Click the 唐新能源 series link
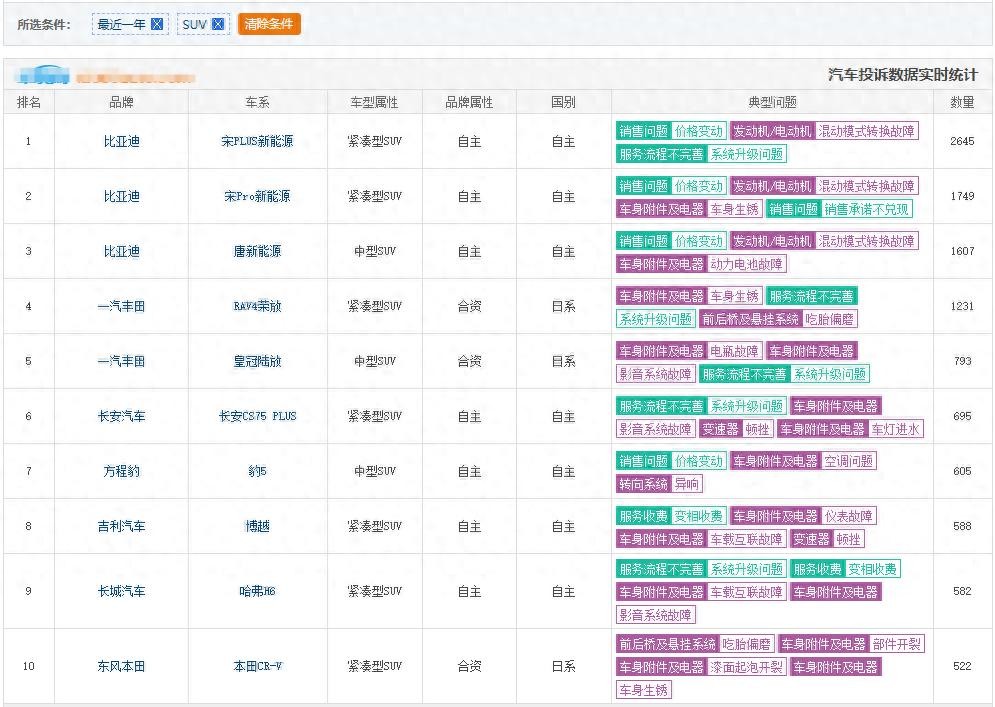 pos(257,252)
